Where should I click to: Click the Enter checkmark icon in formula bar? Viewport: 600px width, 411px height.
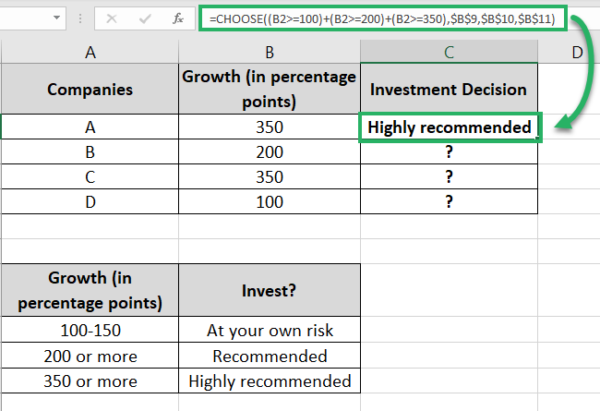[x=145, y=18]
